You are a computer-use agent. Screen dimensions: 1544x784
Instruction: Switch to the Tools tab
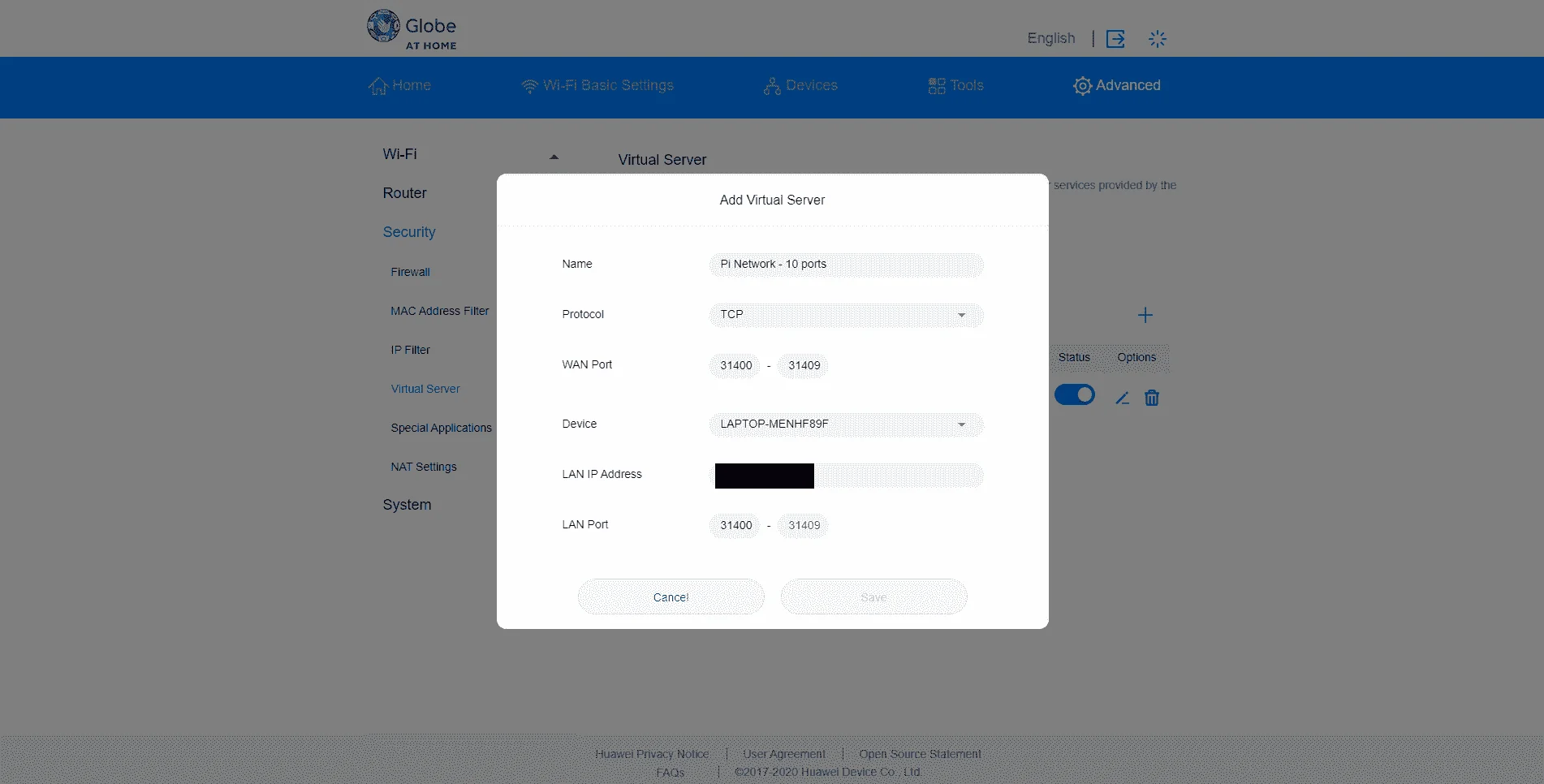(955, 85)
